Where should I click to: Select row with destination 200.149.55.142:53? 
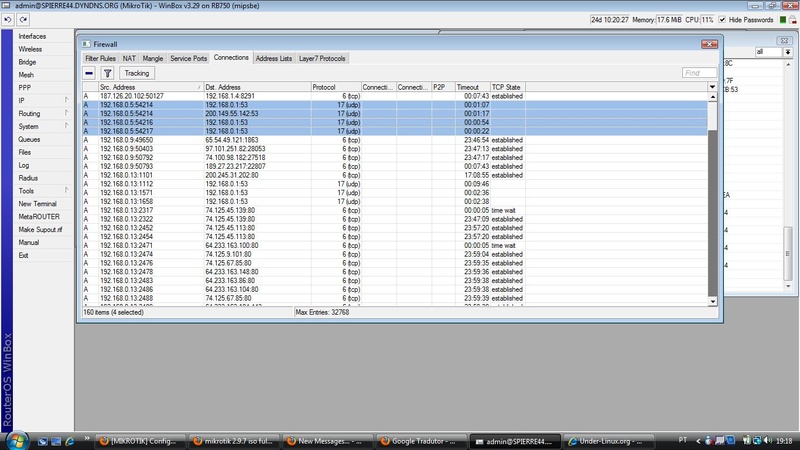tap(395, 113)
